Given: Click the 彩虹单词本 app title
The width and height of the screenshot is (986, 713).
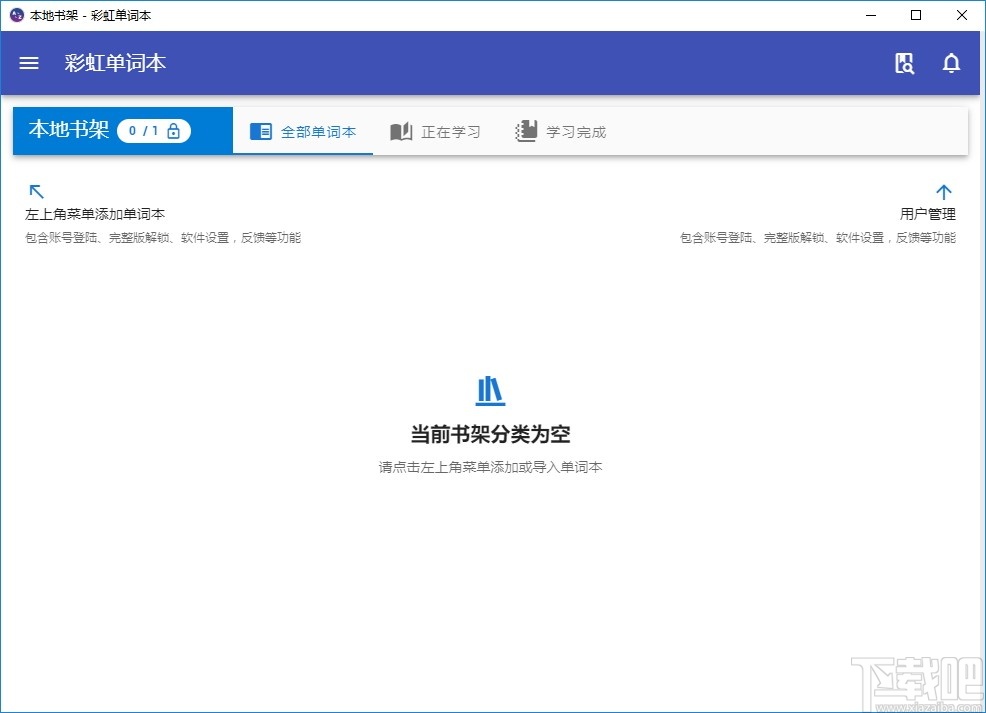Looking at the screenshot, I should [114, 62].
